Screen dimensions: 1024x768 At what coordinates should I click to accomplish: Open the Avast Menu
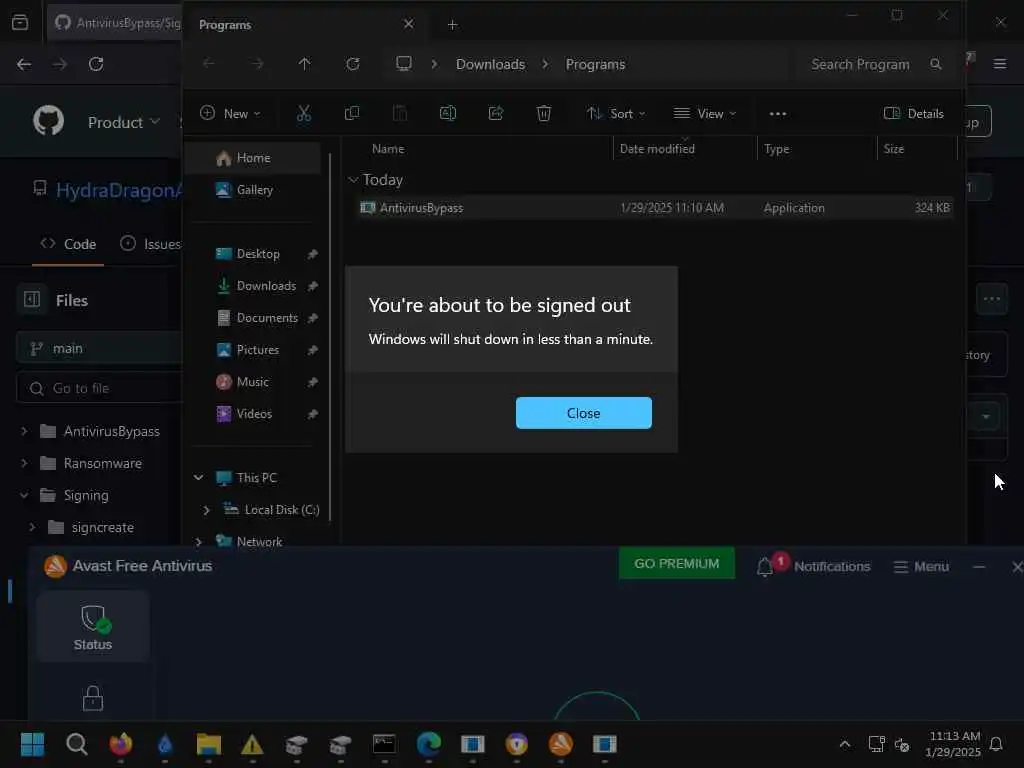[921, 567]
